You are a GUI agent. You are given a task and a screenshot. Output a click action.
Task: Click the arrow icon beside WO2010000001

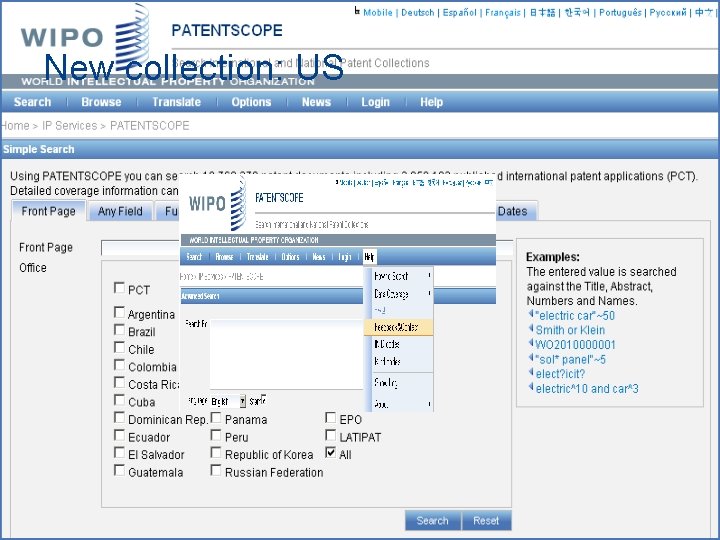coord(531,343)
